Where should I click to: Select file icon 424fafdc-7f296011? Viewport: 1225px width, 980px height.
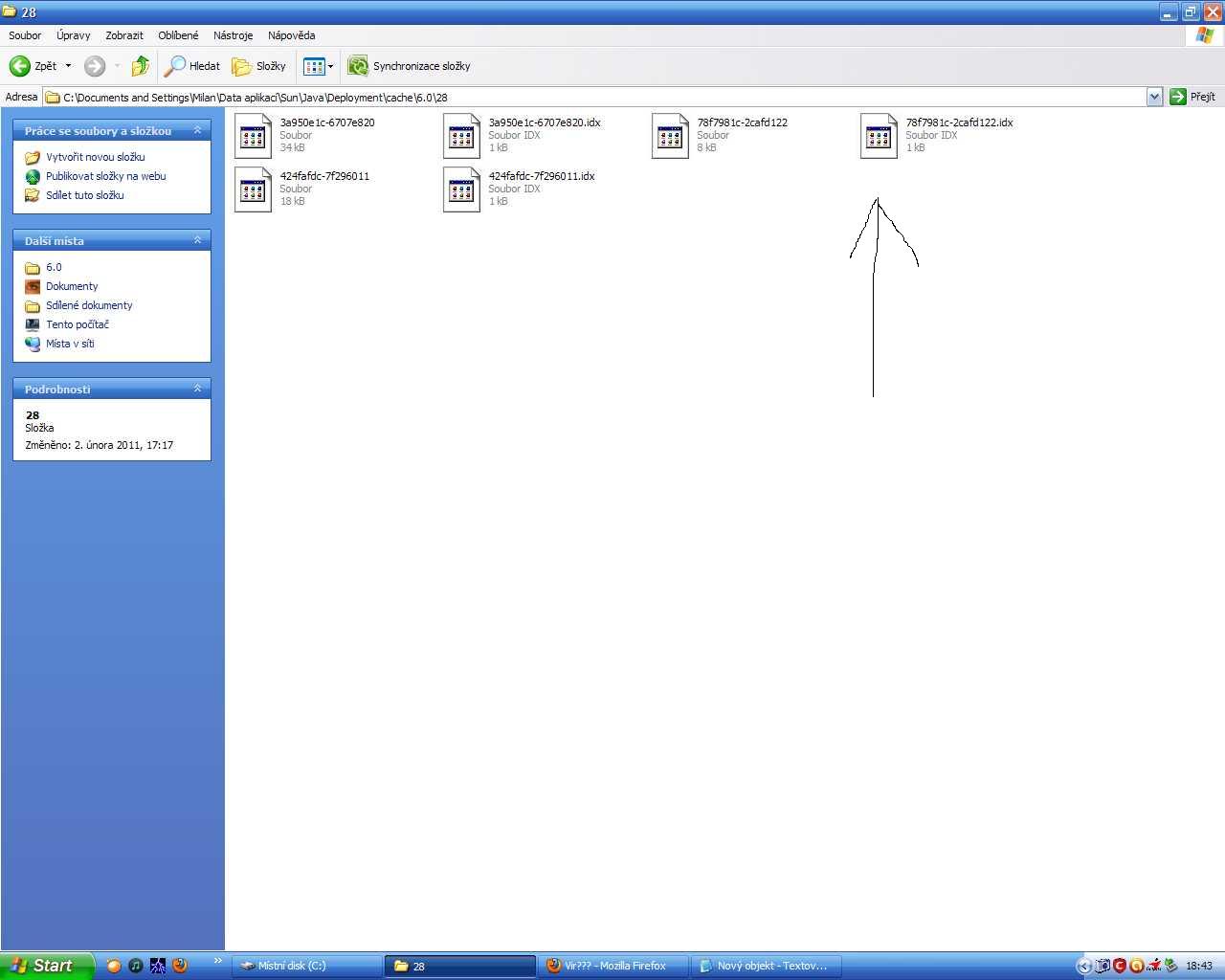point(254,189)
